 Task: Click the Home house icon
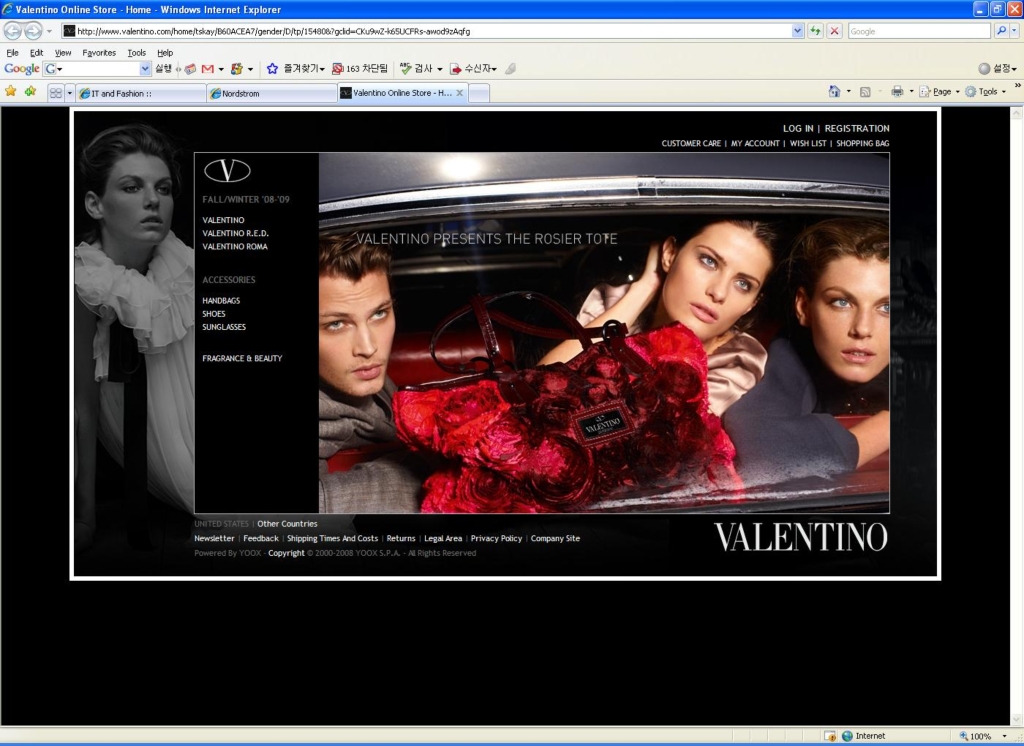pos(834,91)
